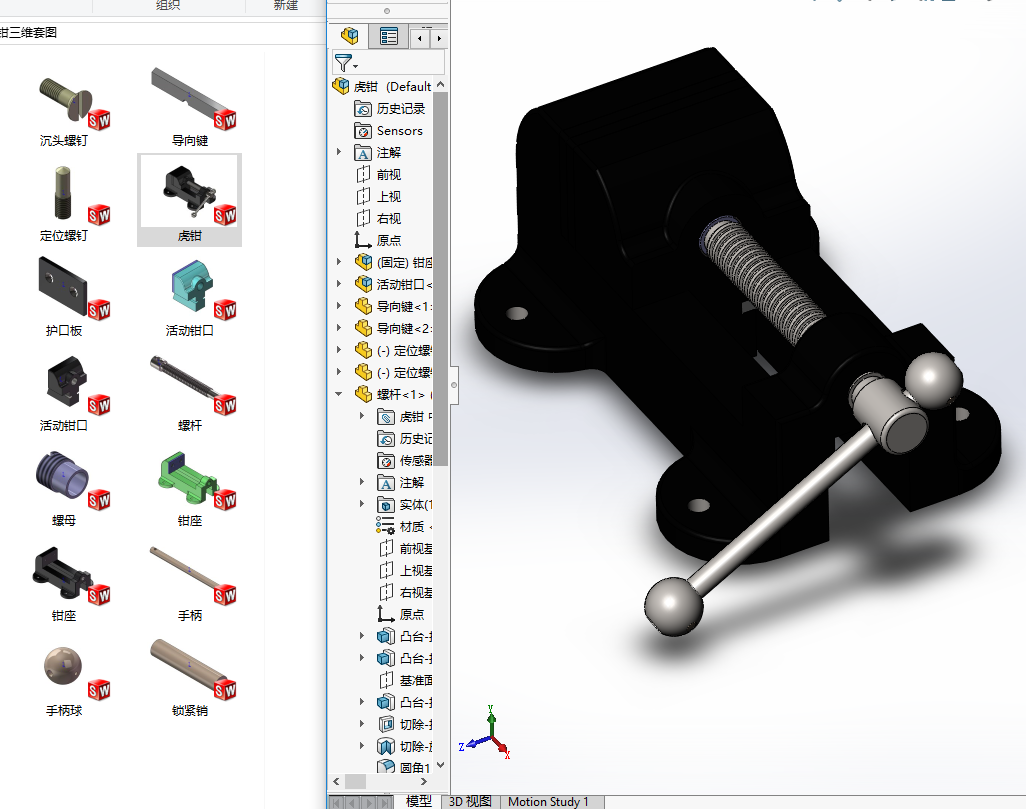Select the 材质 material item
This screenshot has width=1026, height=809.
(411, 527)
